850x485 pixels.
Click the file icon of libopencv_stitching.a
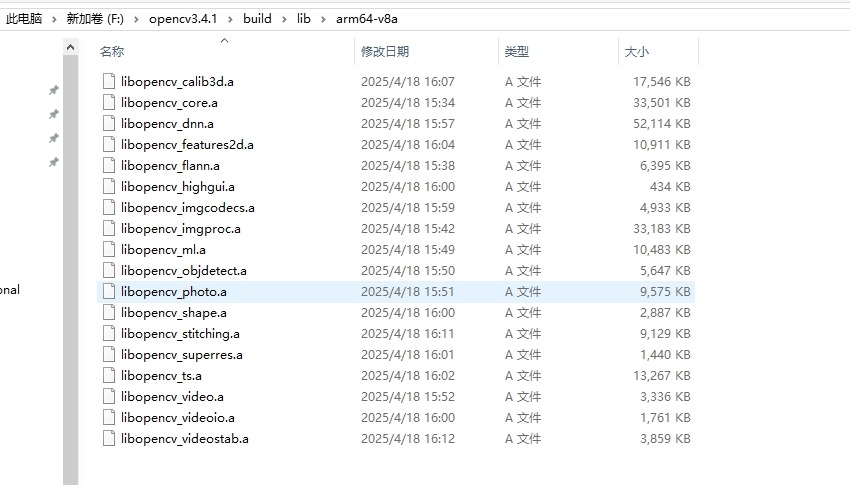(109, 333)
